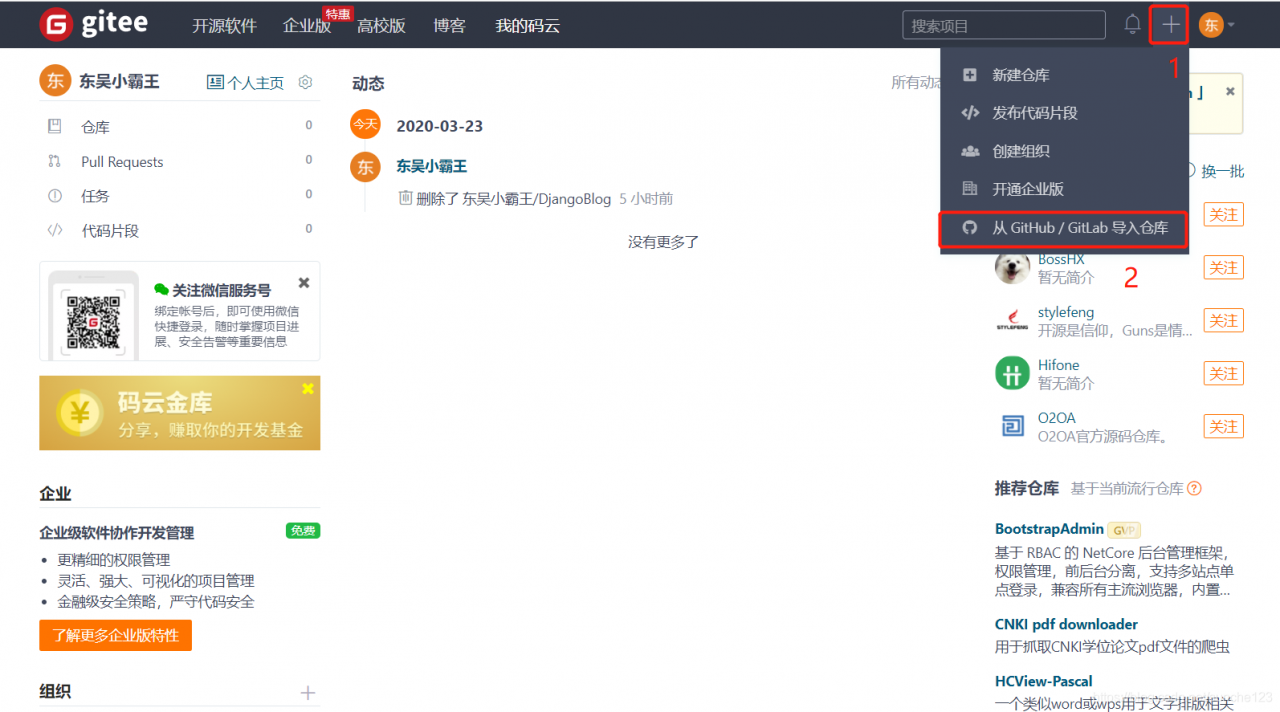Open the notifications bell

tap(1132, 25)
